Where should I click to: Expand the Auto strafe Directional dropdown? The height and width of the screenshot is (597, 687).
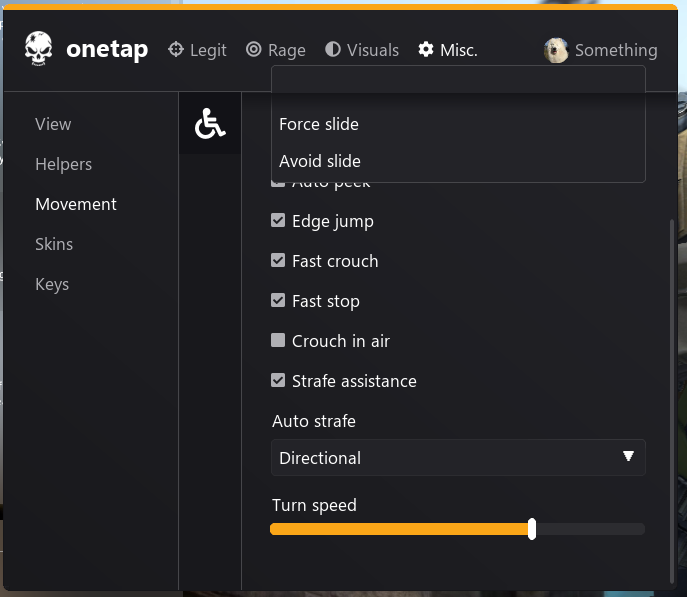pos(458,458)
